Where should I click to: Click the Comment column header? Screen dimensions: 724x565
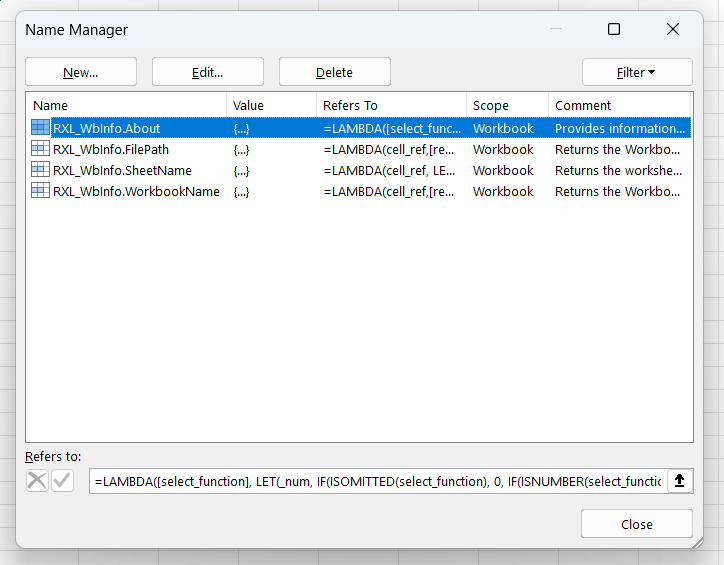pyautogui.click(x=618, y=105)
